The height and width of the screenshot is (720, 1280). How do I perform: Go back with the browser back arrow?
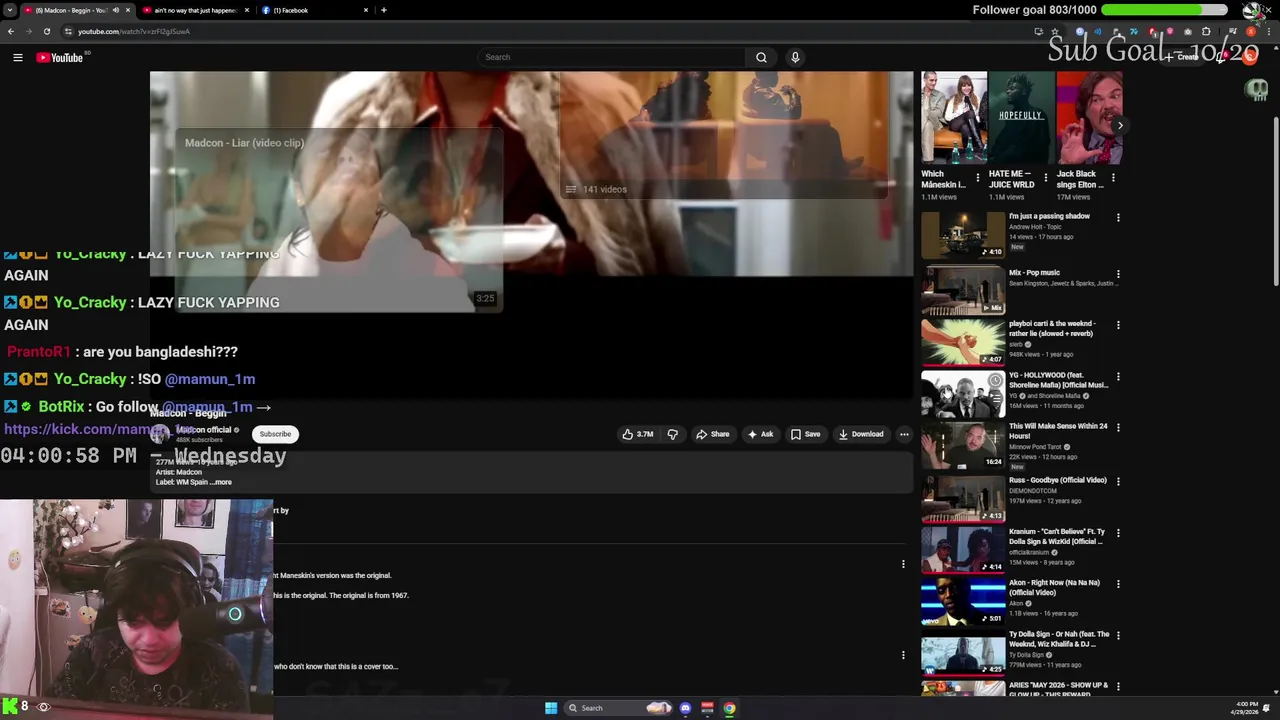point(11,31)
